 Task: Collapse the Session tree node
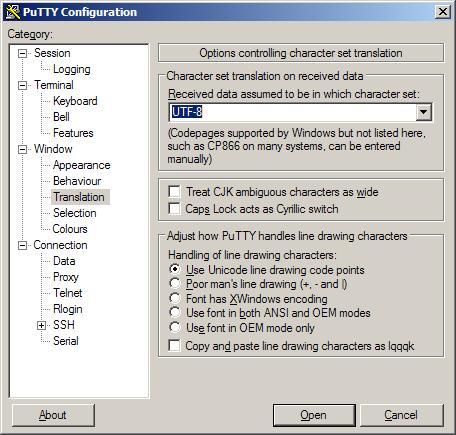click(x=22, y=53)
